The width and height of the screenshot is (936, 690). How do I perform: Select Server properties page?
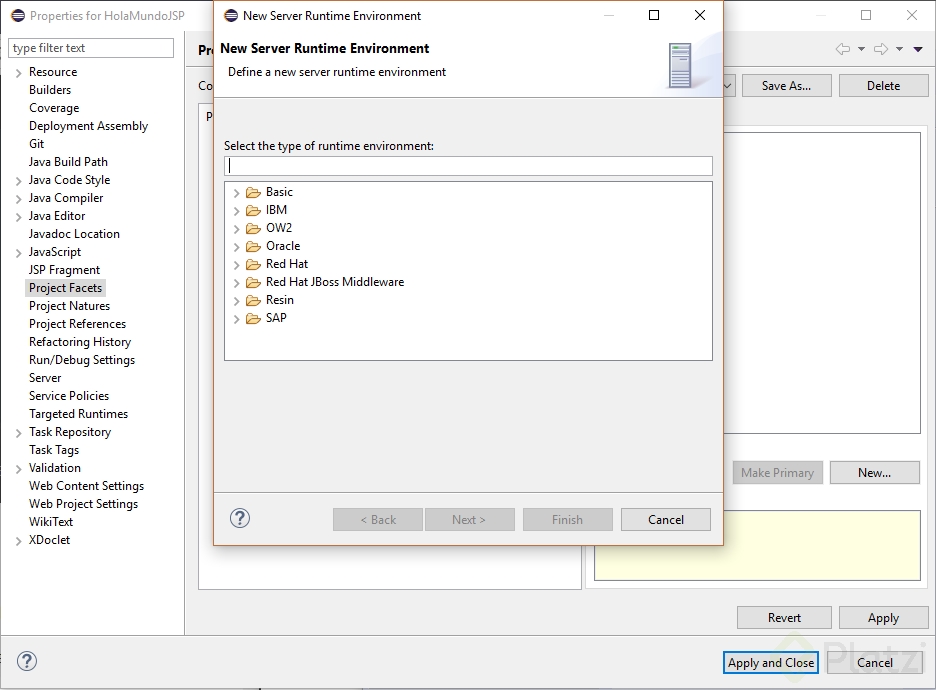[x=45, y=378]
